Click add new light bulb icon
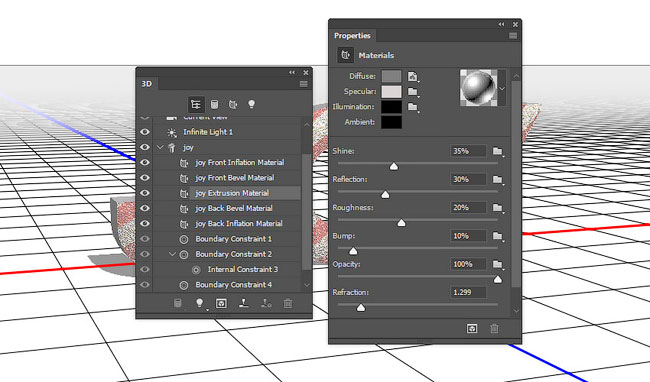650x382 pixels. (199, 303)
